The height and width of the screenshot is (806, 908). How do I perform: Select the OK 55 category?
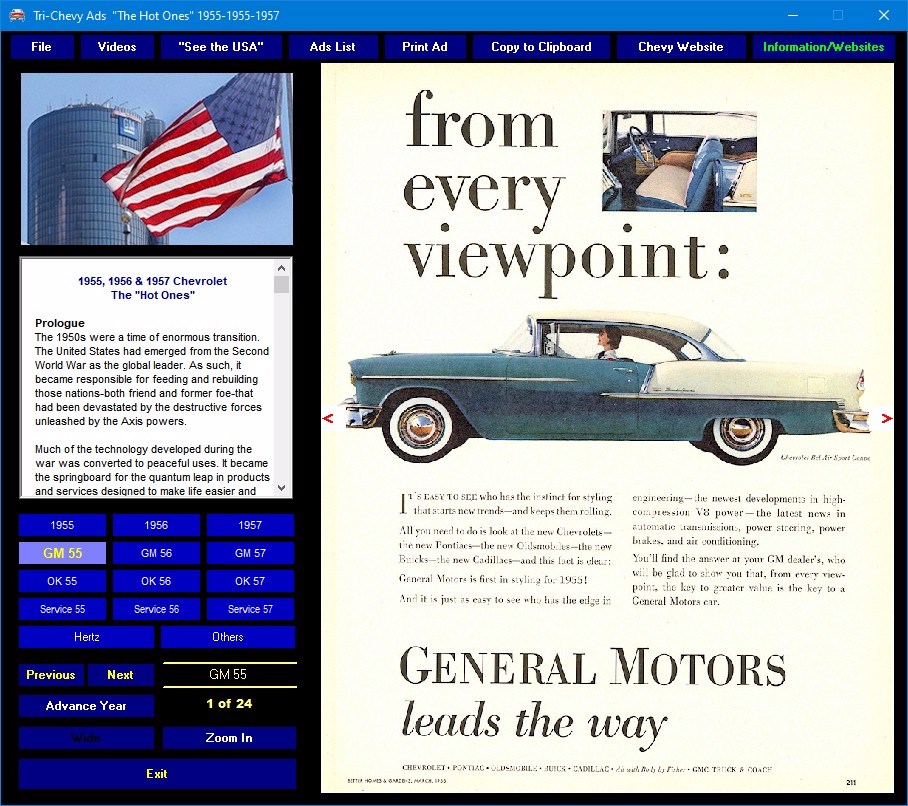[x=62, y=581]
